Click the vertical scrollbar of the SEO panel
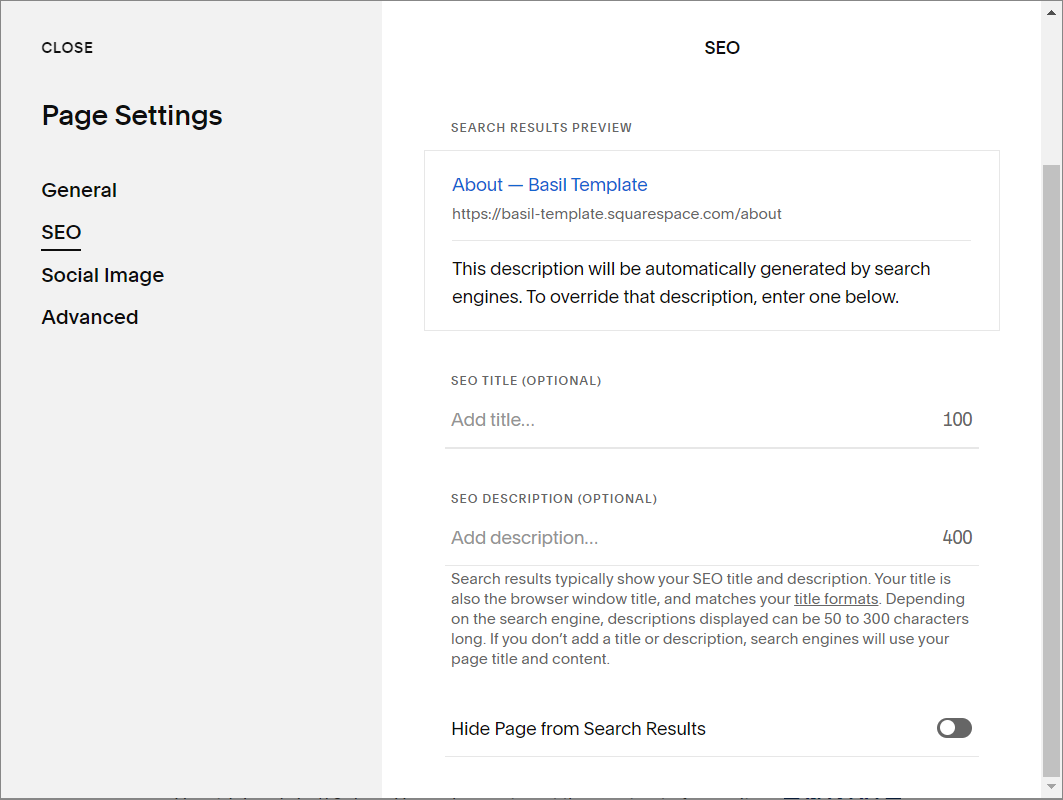 click(1050, 470)
